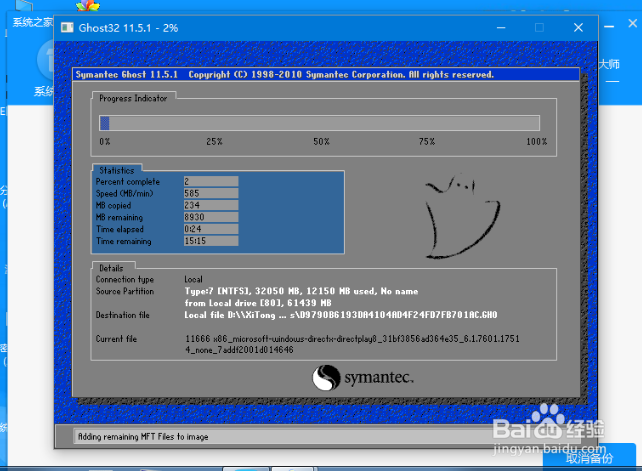Select the Speed value 585

point(211,193)
